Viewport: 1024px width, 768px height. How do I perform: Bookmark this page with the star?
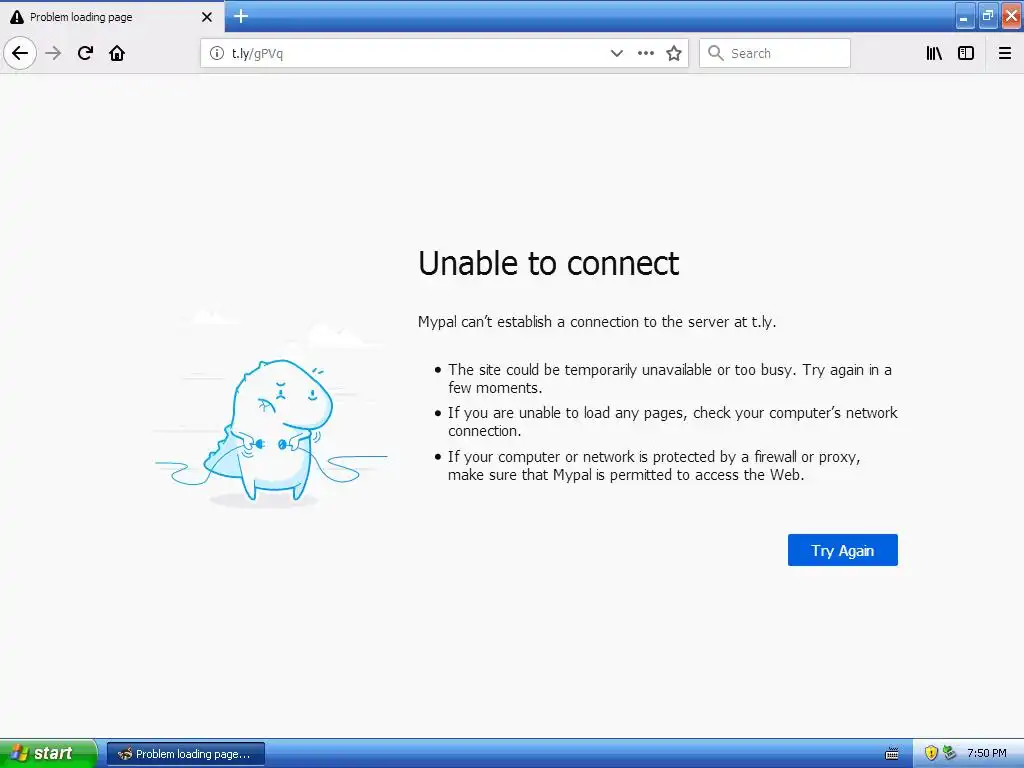(674, 53)
